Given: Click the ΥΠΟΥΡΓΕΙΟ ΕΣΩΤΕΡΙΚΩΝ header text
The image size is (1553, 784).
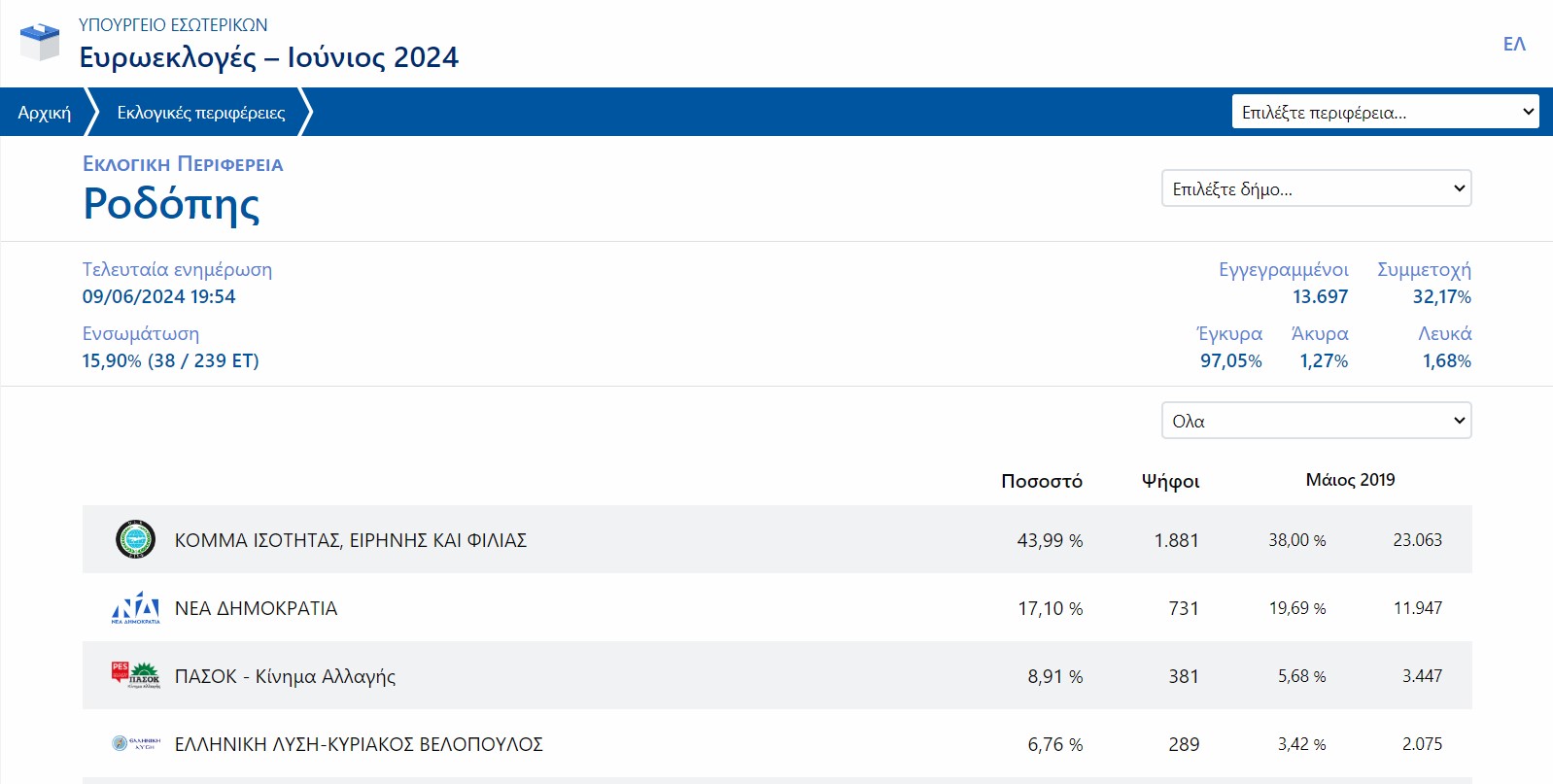Looking at the screenshot, I should (x=173, y=25).
